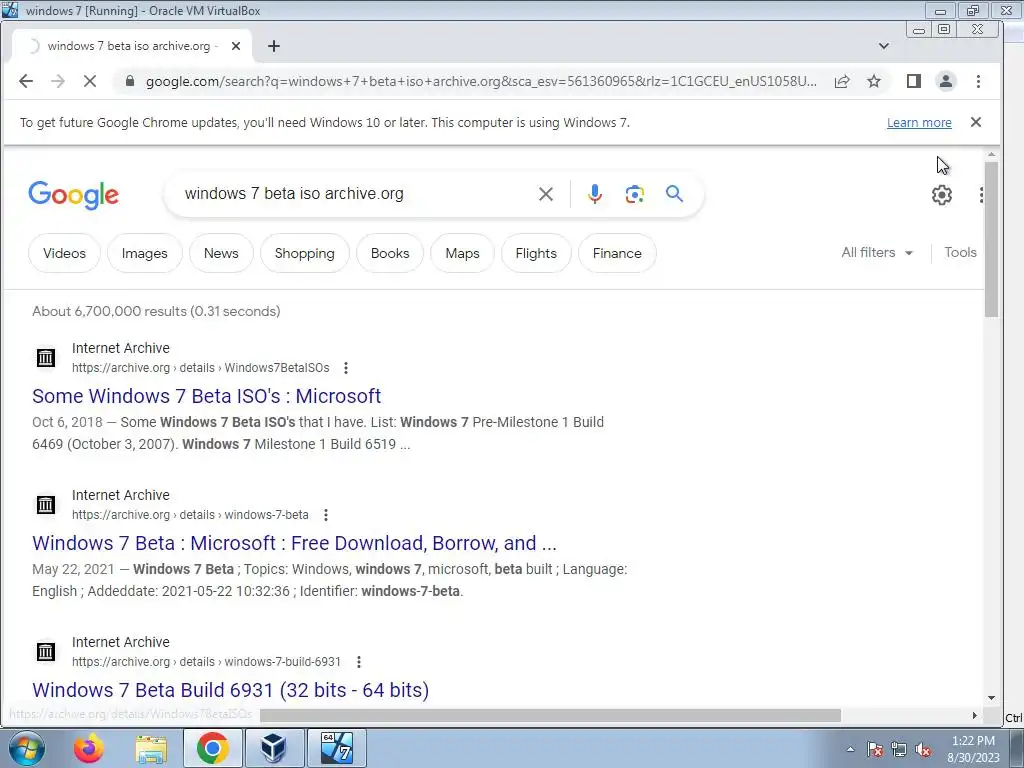Show hidden system tray icons
This screenshot has width=1024, height=768.
pos(850,749)
